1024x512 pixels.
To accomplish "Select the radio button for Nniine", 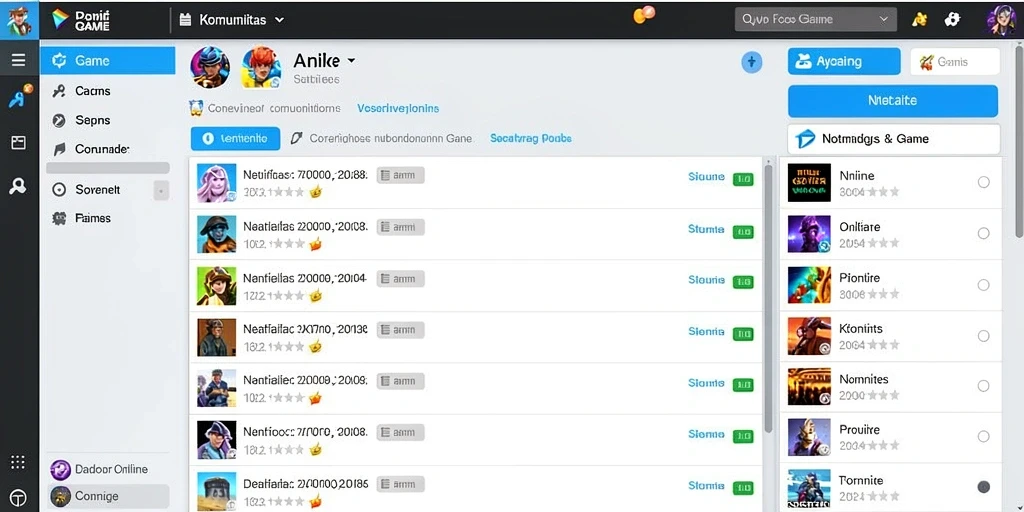I will pyautogui.click(x=984, y=182).
